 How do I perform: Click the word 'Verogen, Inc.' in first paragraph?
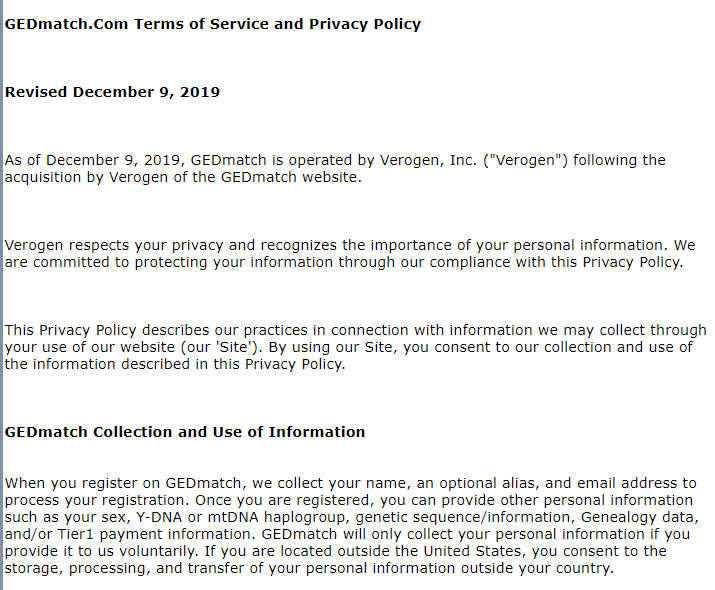click(x=428, y=160)
